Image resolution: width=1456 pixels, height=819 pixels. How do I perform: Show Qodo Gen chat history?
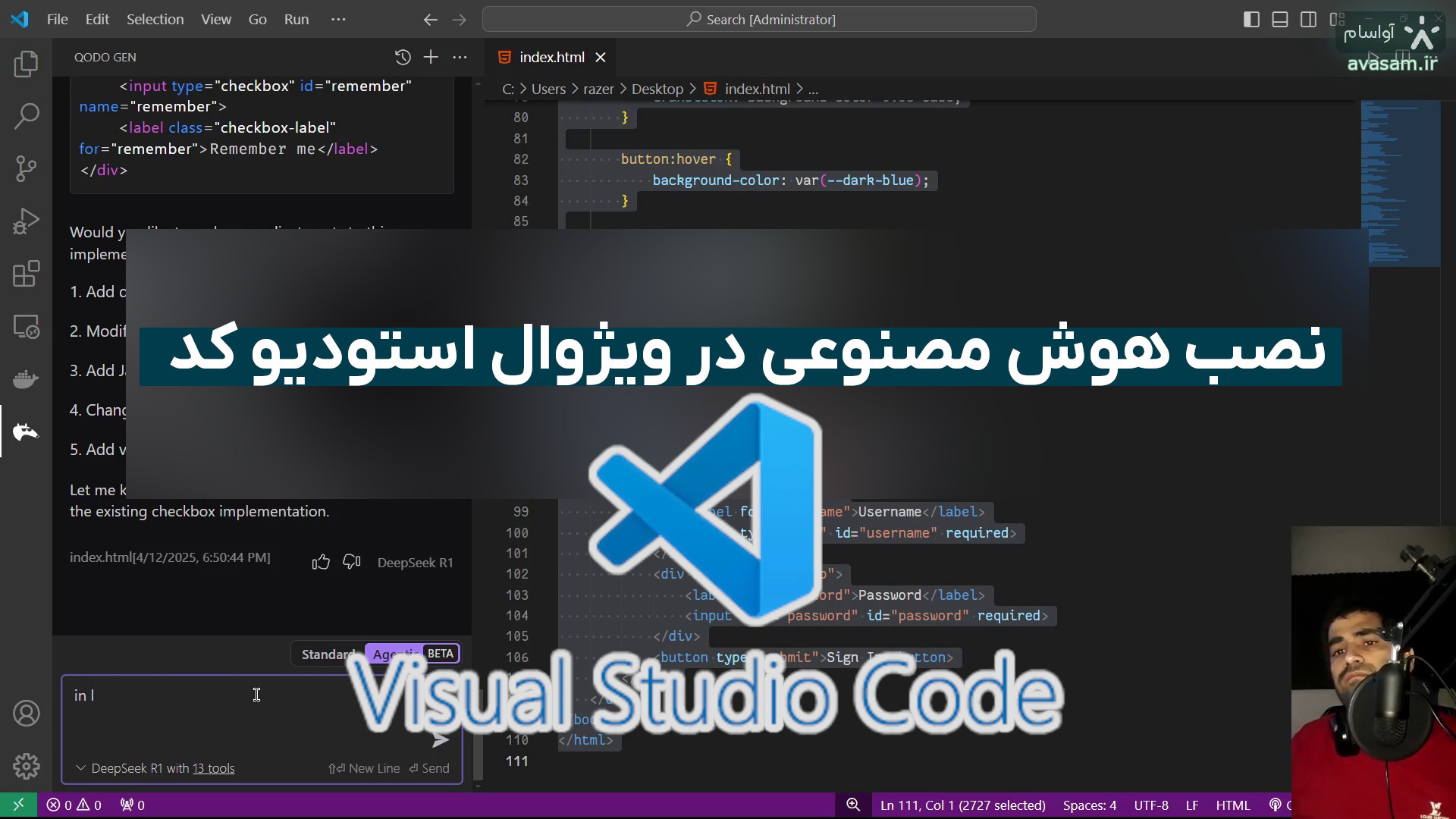(403, 57)
